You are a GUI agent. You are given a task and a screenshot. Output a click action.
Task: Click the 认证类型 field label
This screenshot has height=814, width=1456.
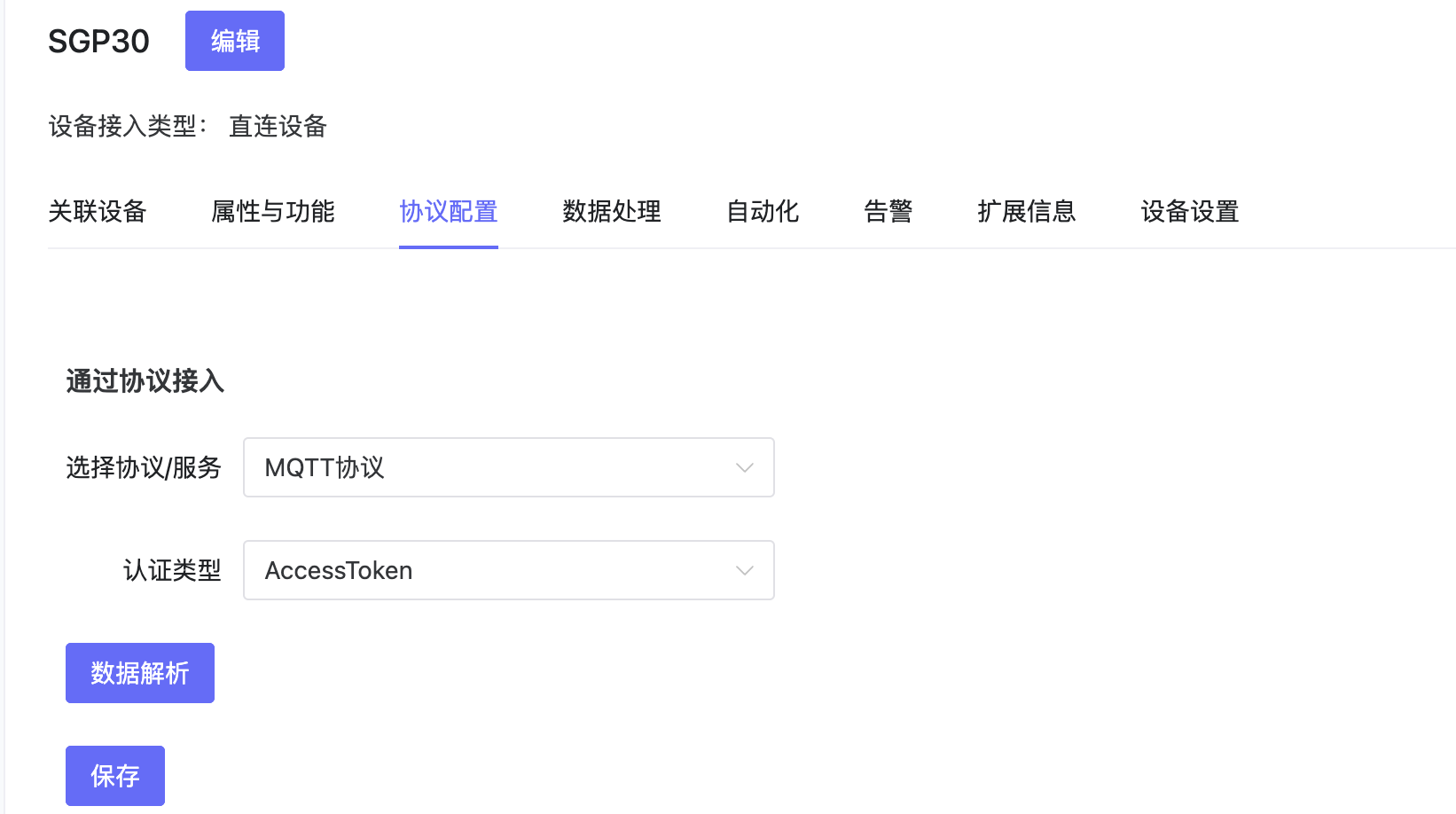[x=172, y=570]
